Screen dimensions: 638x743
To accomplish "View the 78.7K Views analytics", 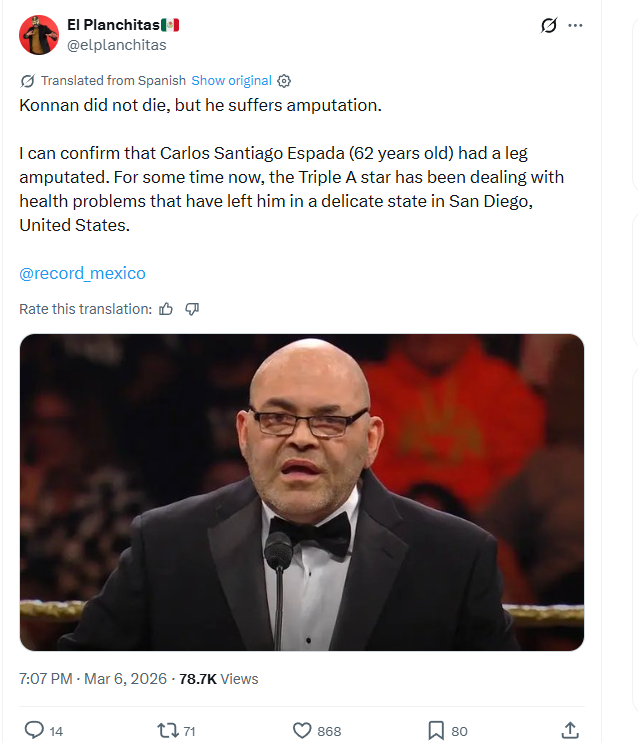I will (218, 679).
